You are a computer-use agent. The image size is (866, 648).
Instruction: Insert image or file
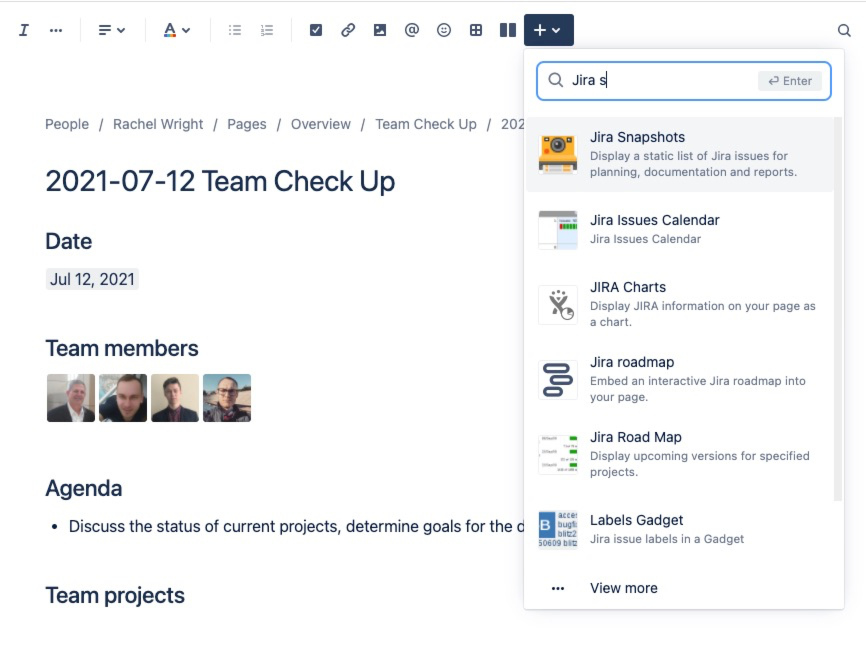[380, 30]
